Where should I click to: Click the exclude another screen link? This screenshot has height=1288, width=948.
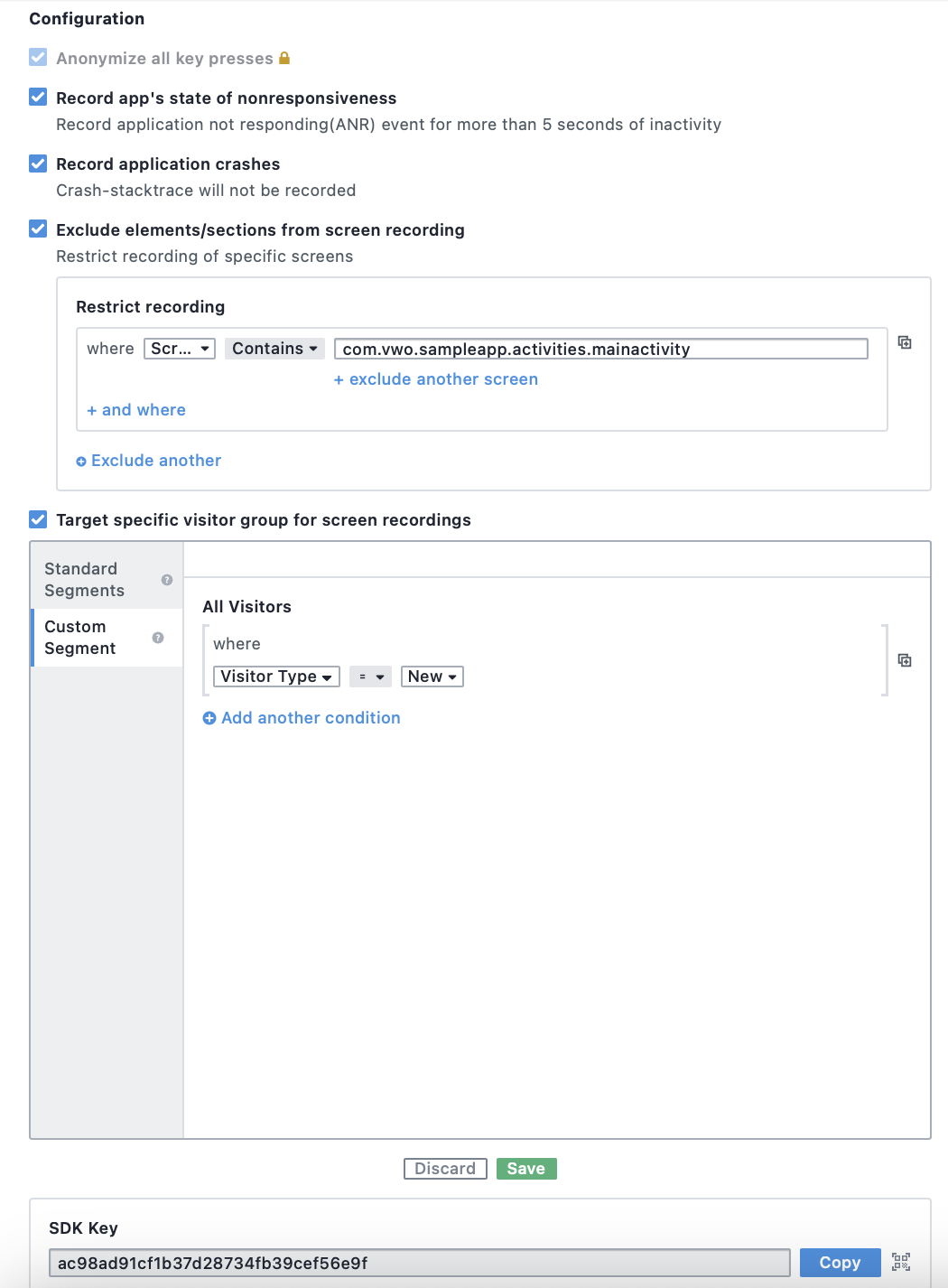[436, 379]
